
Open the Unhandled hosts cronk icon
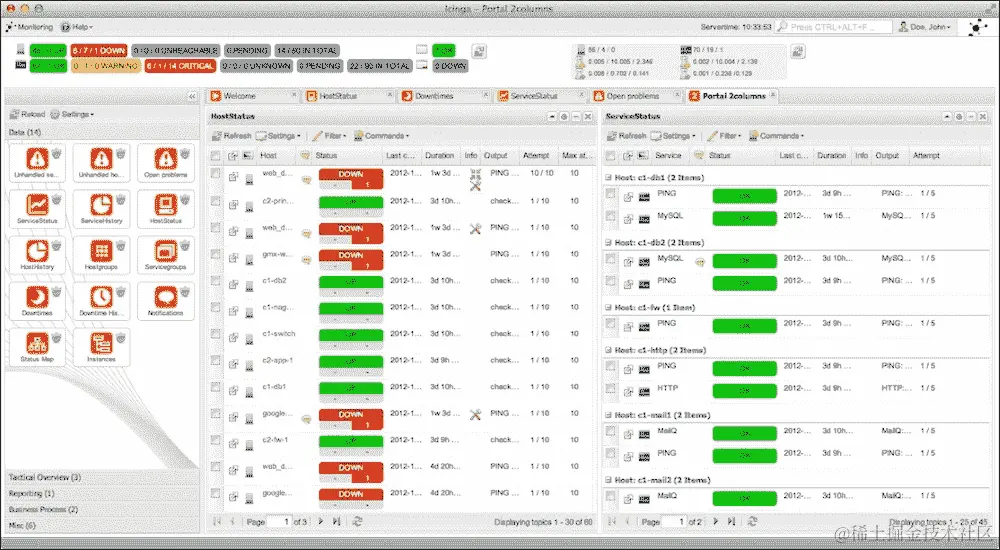click(x=101, y=158)
